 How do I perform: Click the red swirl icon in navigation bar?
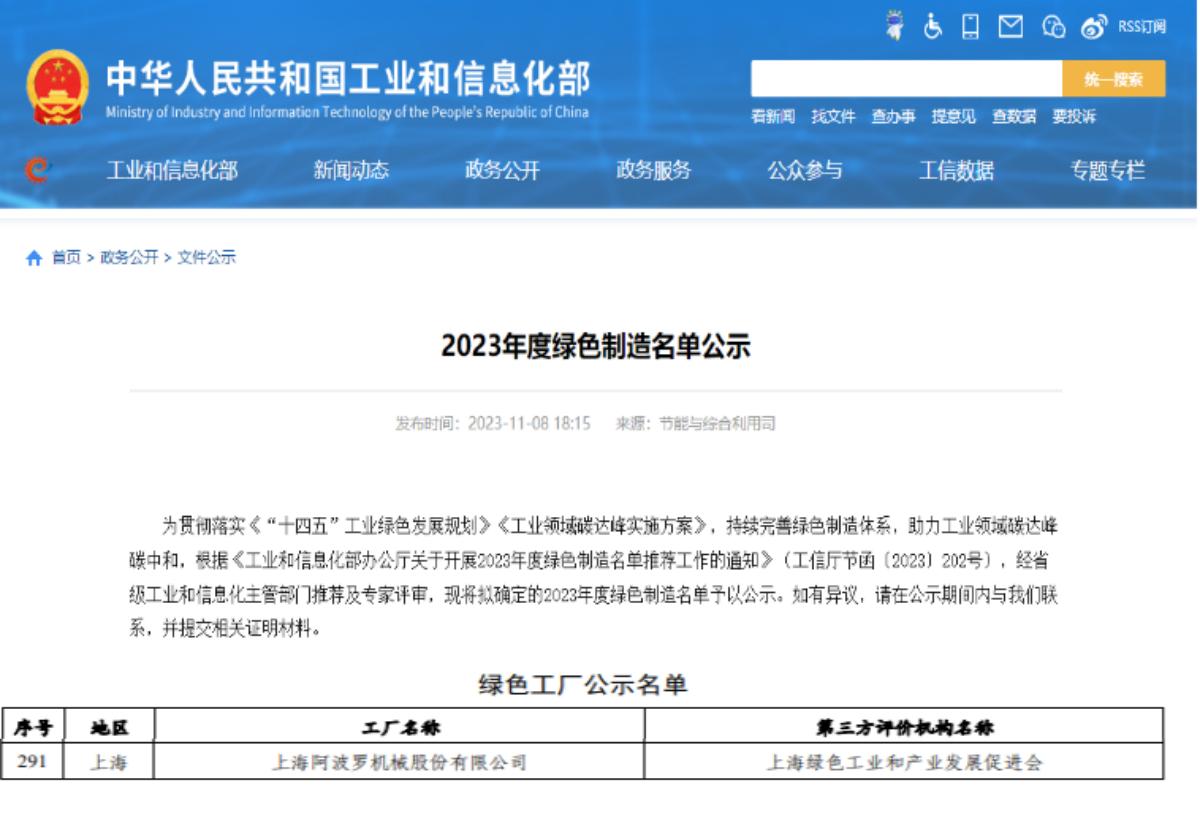(36, 171)
